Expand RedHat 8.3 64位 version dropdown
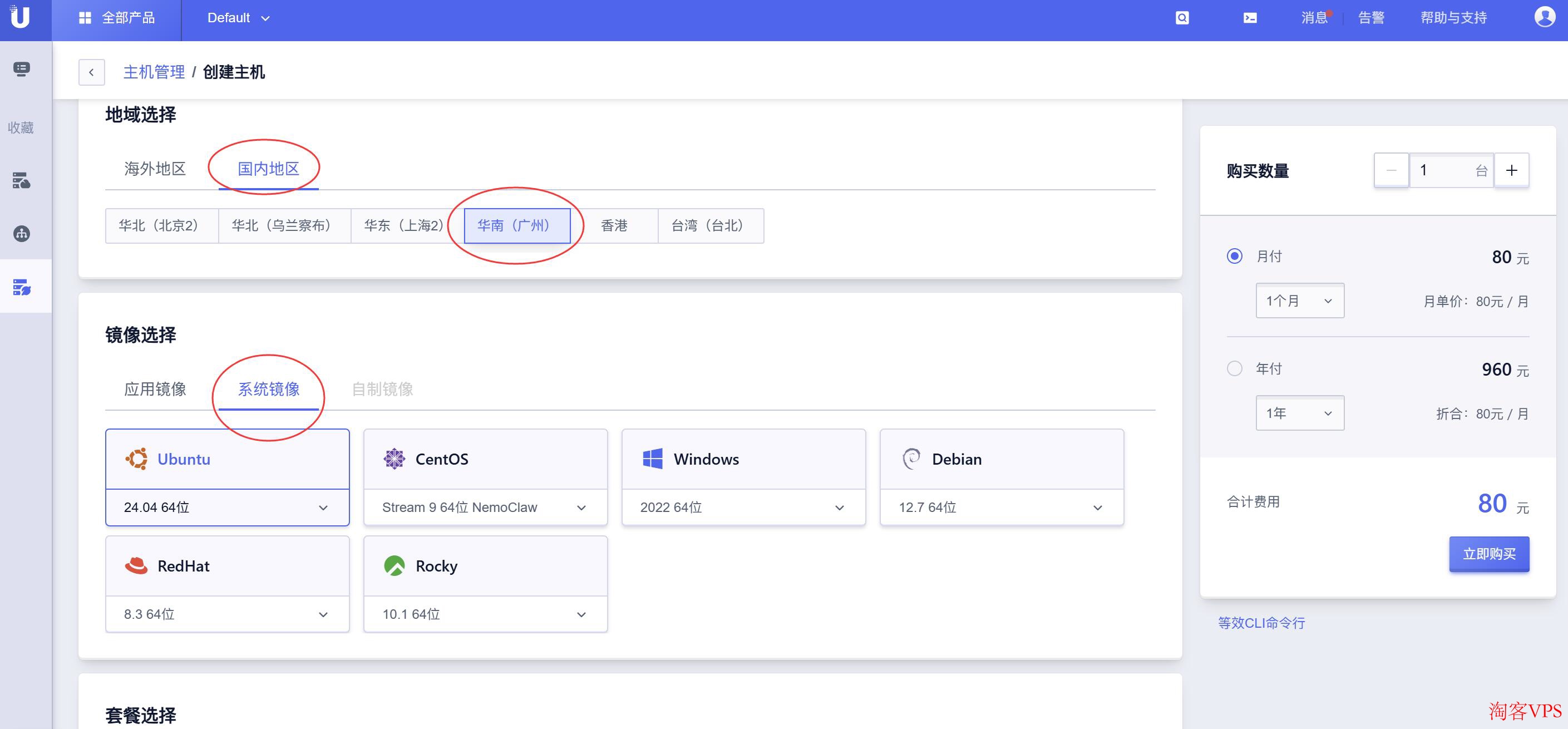1568x729 pixels. pos(227,614)
